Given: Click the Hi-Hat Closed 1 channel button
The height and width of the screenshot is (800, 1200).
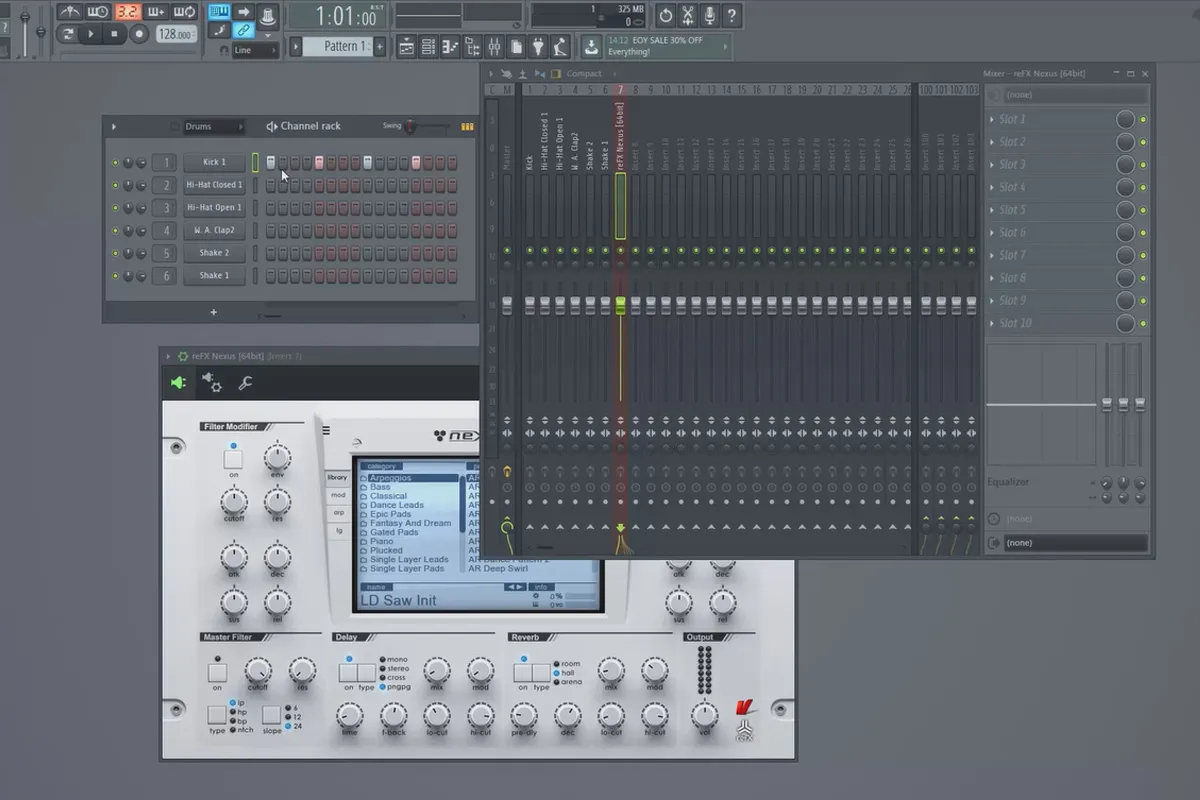Looking at the screenshot, I should pos(214,185).
